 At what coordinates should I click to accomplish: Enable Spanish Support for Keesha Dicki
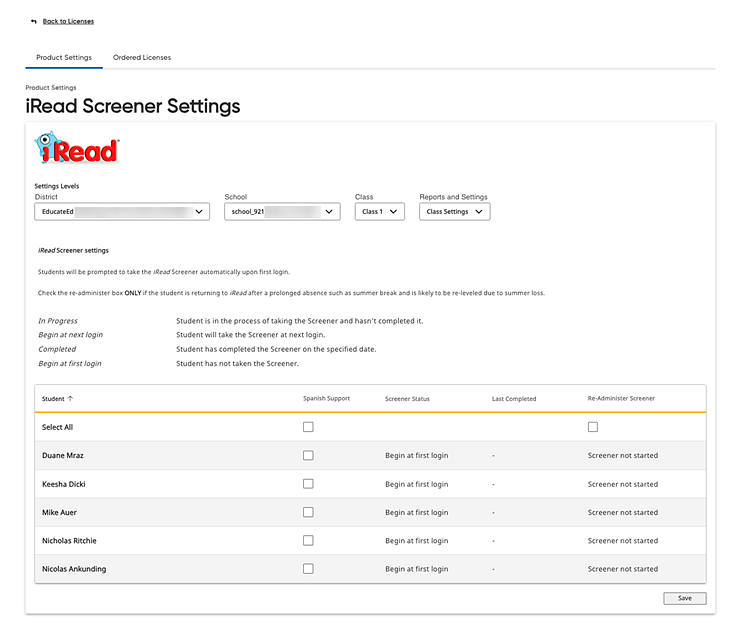[308, 484]
